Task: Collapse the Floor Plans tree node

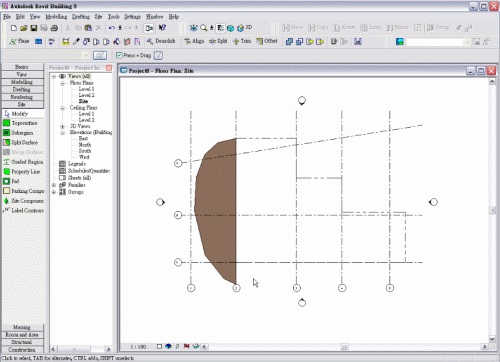Action: [x=62, y=83]
